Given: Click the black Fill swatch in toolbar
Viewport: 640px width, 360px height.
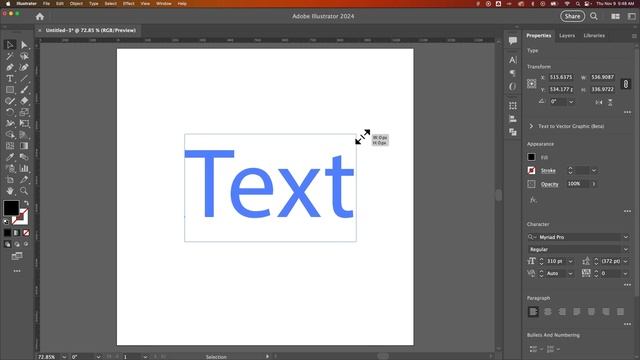Looking at the screenshot, I should click(11, 208).
